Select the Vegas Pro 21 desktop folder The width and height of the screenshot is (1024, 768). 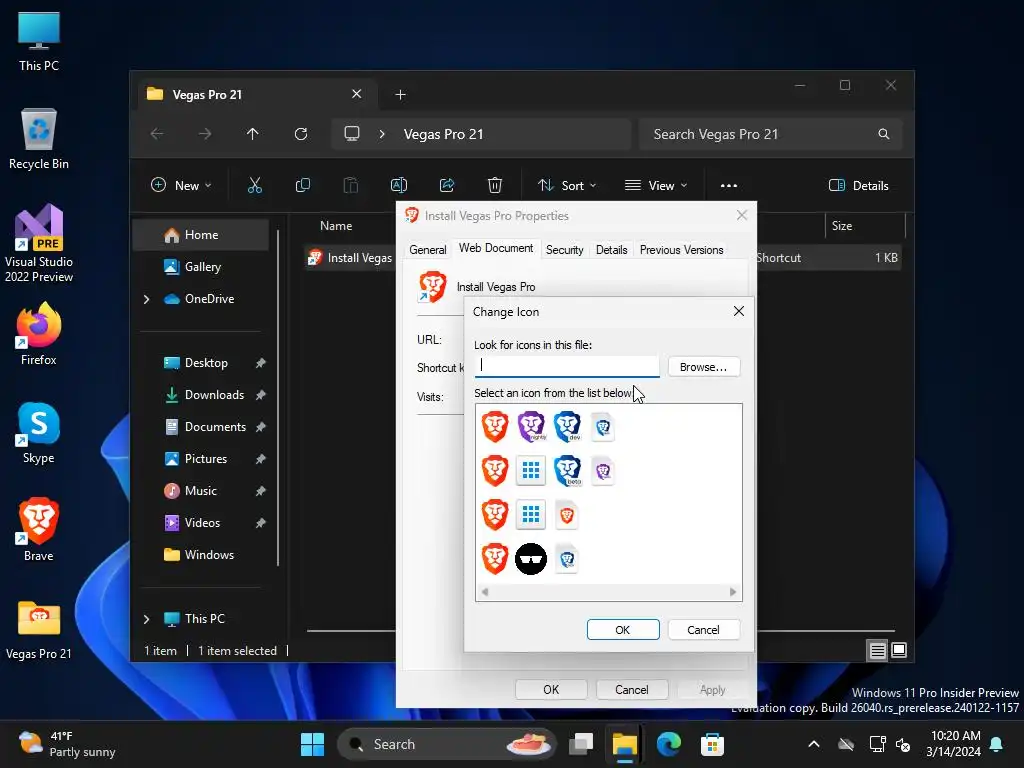tap(39, 630)
